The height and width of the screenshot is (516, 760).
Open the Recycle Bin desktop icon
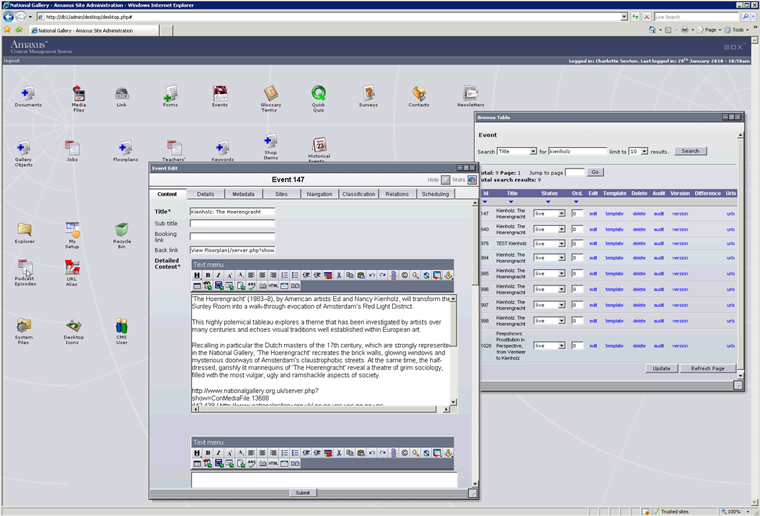(121, 231)
